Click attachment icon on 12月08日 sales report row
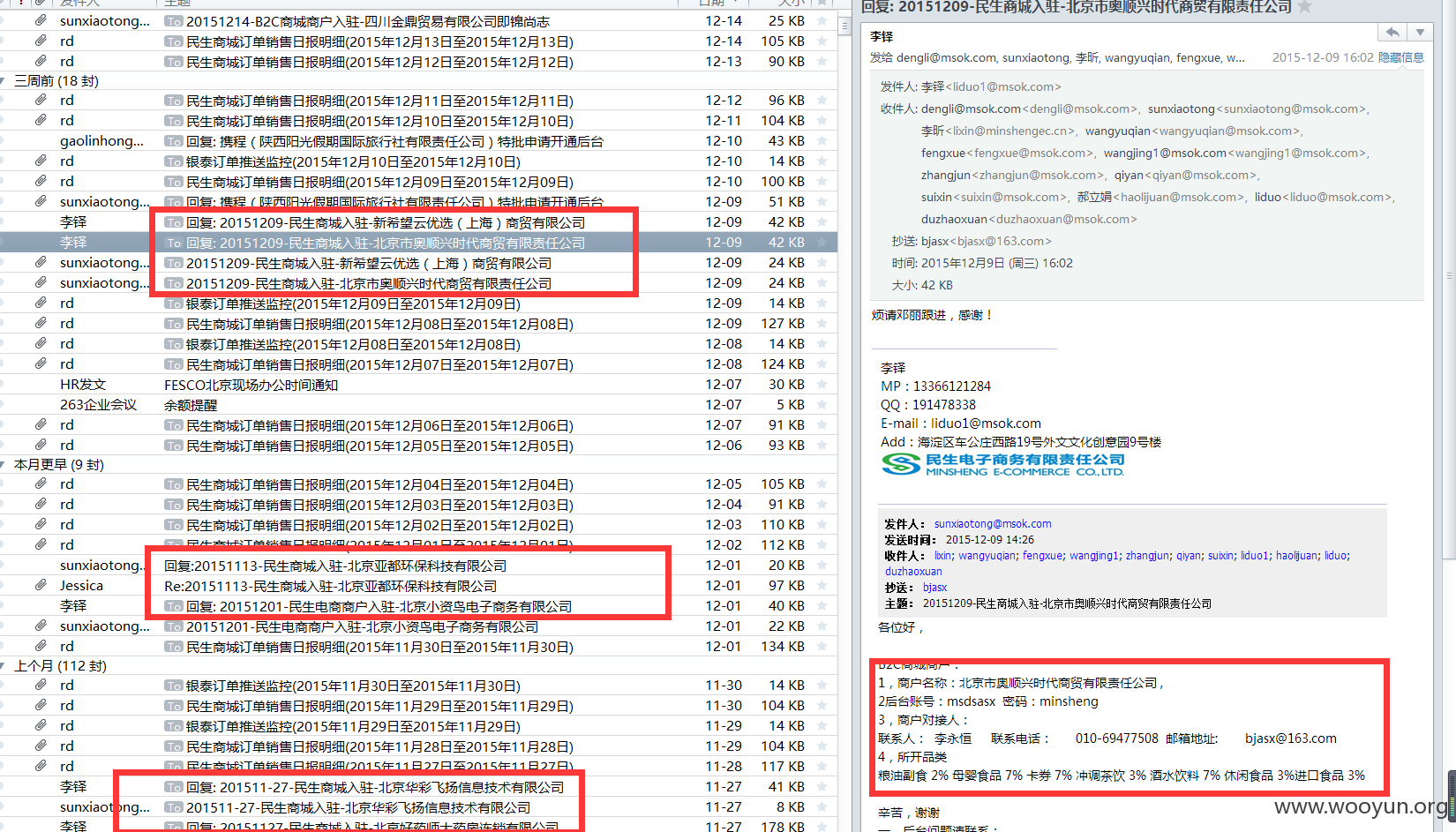The image size is (1456, 832). coord(41,323)
